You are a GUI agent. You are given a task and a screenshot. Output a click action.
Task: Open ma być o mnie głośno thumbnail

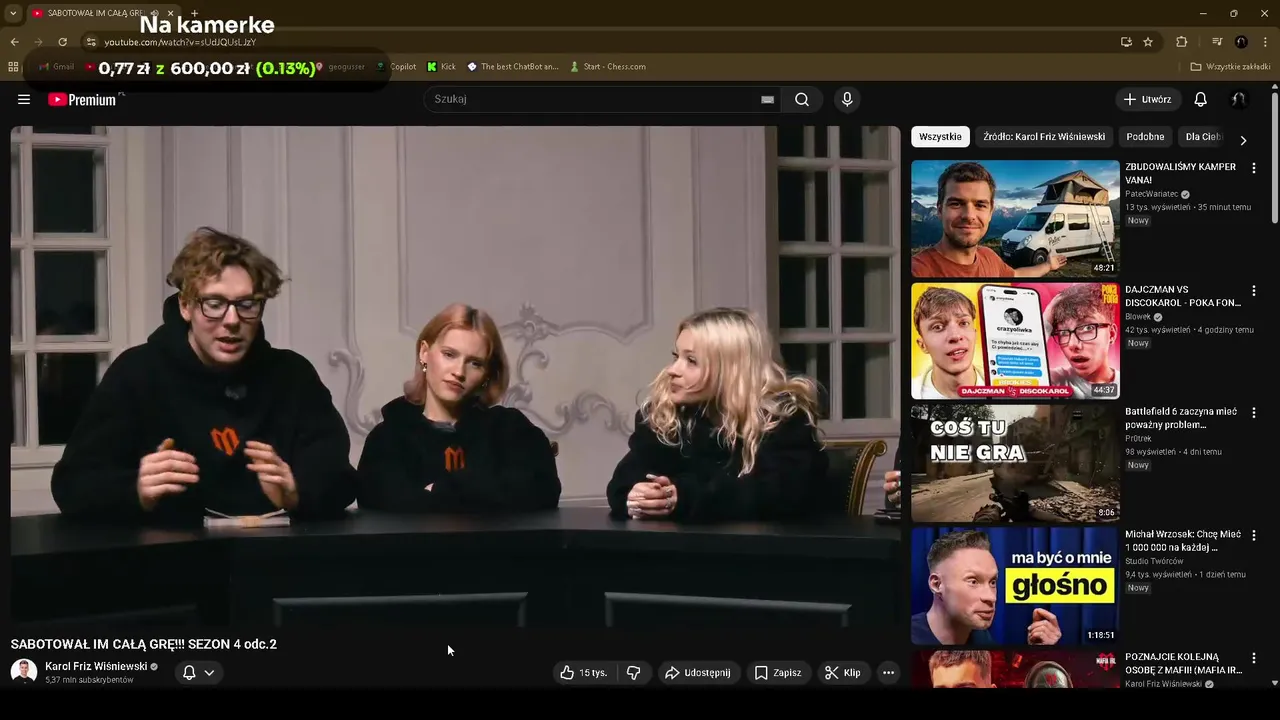pyautogui.click(x=1015, y=586)
